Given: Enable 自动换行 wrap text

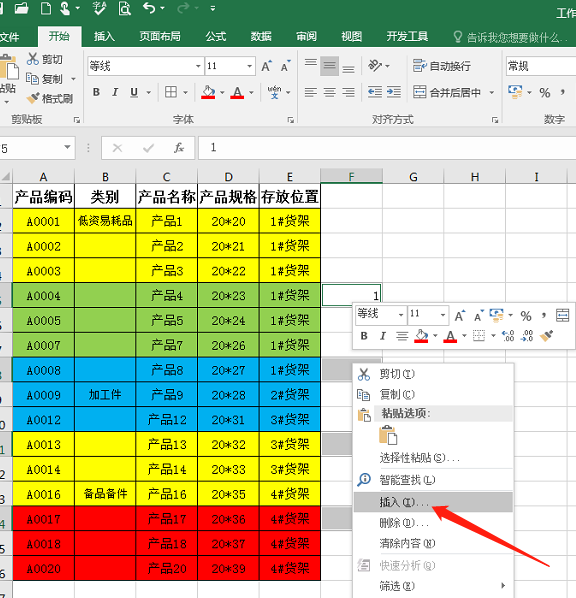Looking at the screenshot, I should point(442,66).
